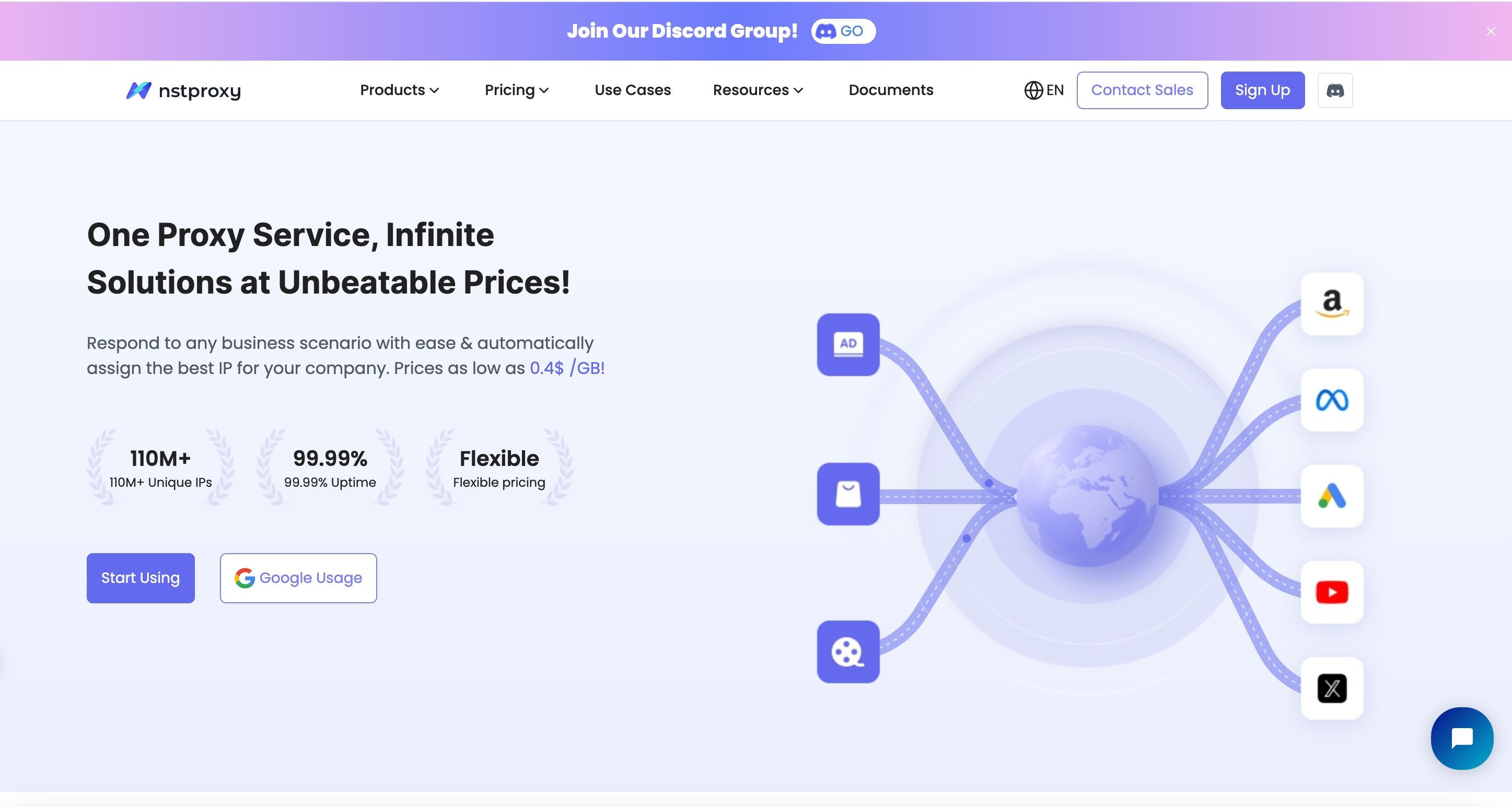Expand the Pricing dropdown menu

[517, 90]
